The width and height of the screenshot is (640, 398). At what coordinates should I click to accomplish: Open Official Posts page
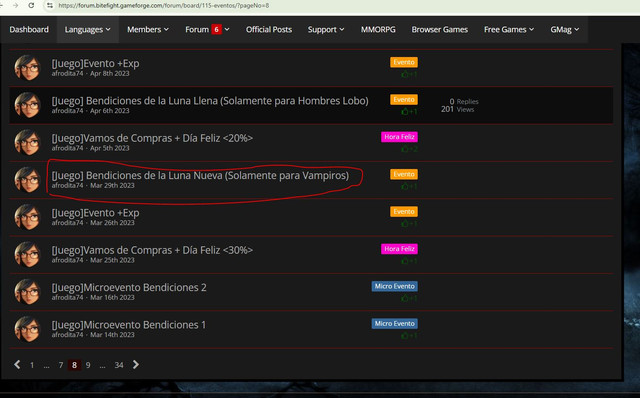click(x=269, y=29)
